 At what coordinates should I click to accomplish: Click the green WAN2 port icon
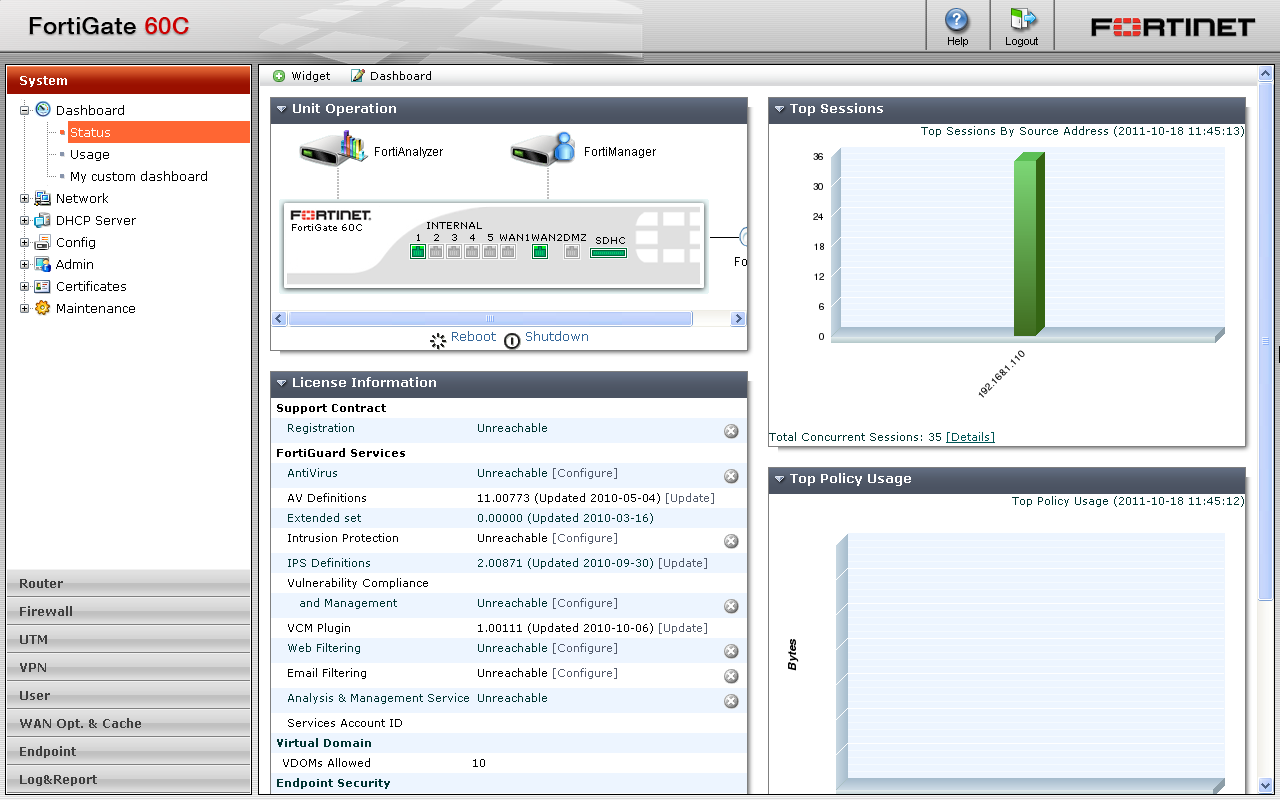click(x=540, y=252)
